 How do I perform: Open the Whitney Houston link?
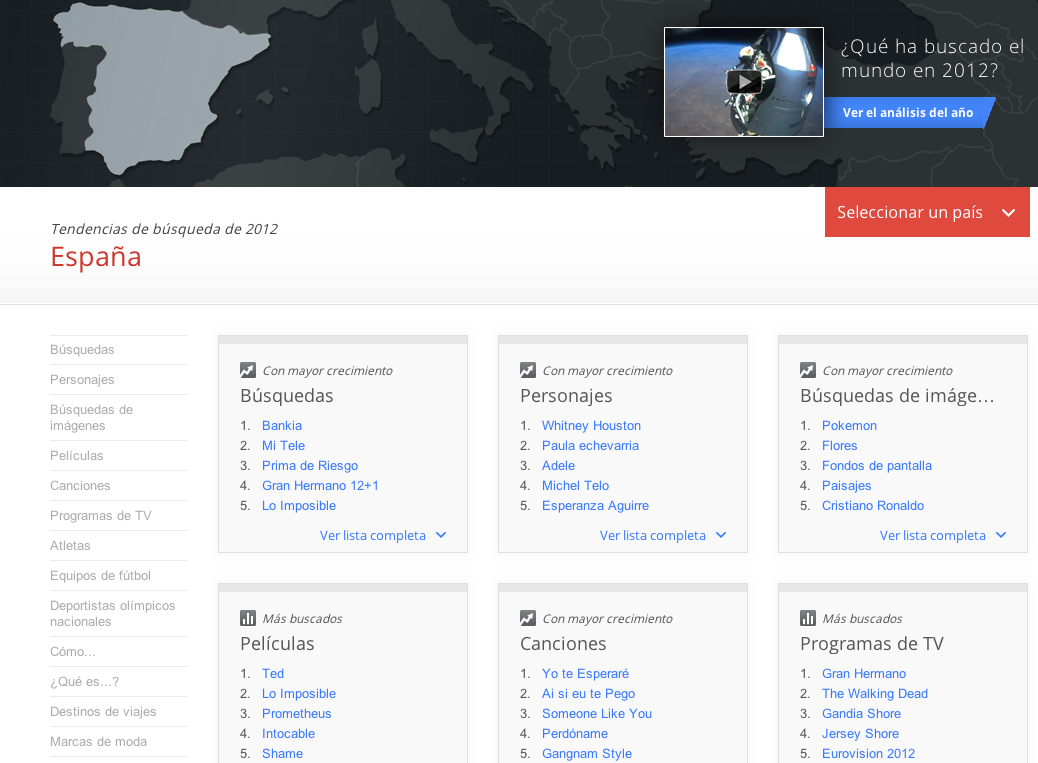coord(591,426)
